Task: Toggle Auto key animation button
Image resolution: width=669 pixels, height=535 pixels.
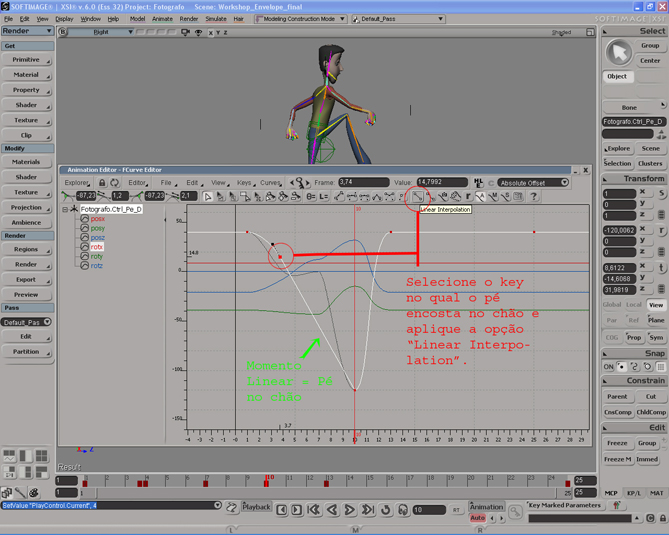Action: 478,518
